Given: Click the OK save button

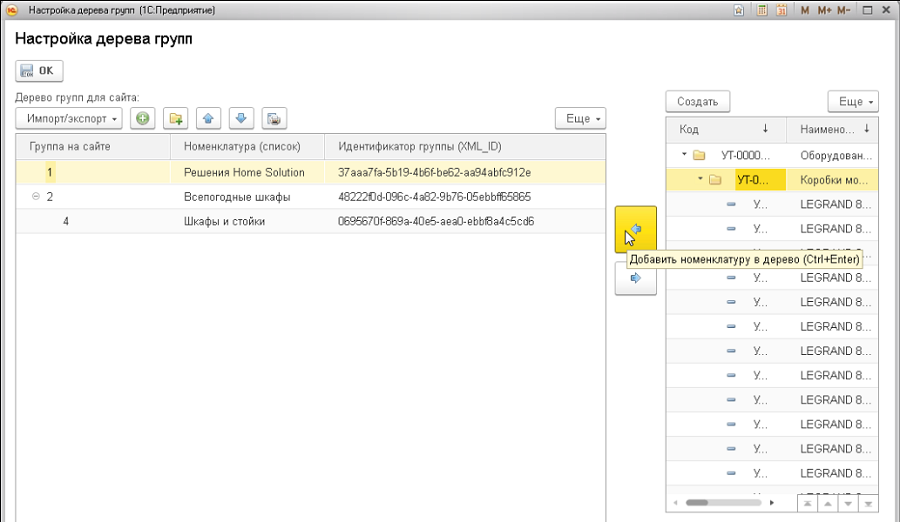Looking at the screenshot, I should point(39,71).
